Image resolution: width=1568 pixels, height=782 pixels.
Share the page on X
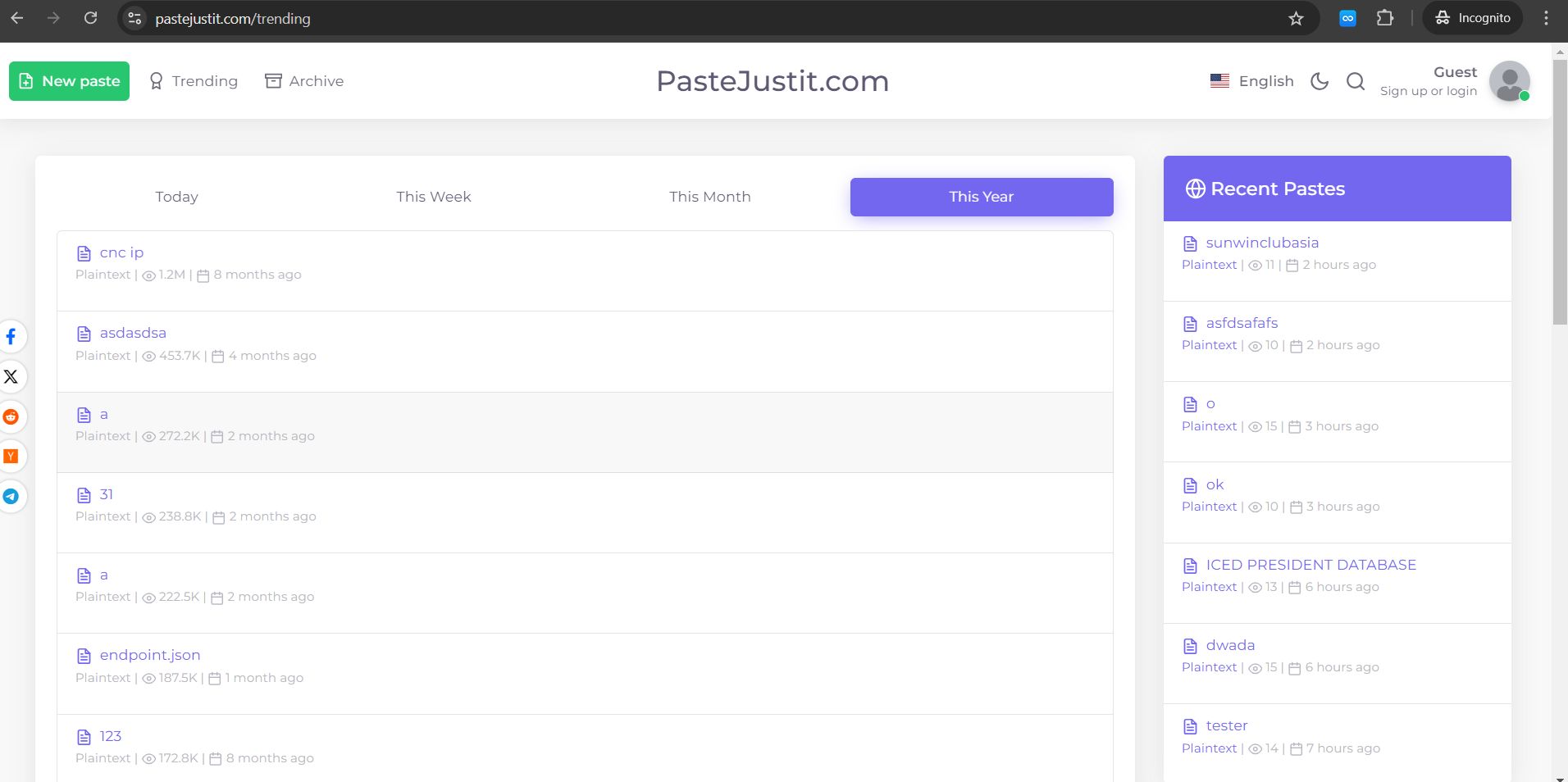11,376
